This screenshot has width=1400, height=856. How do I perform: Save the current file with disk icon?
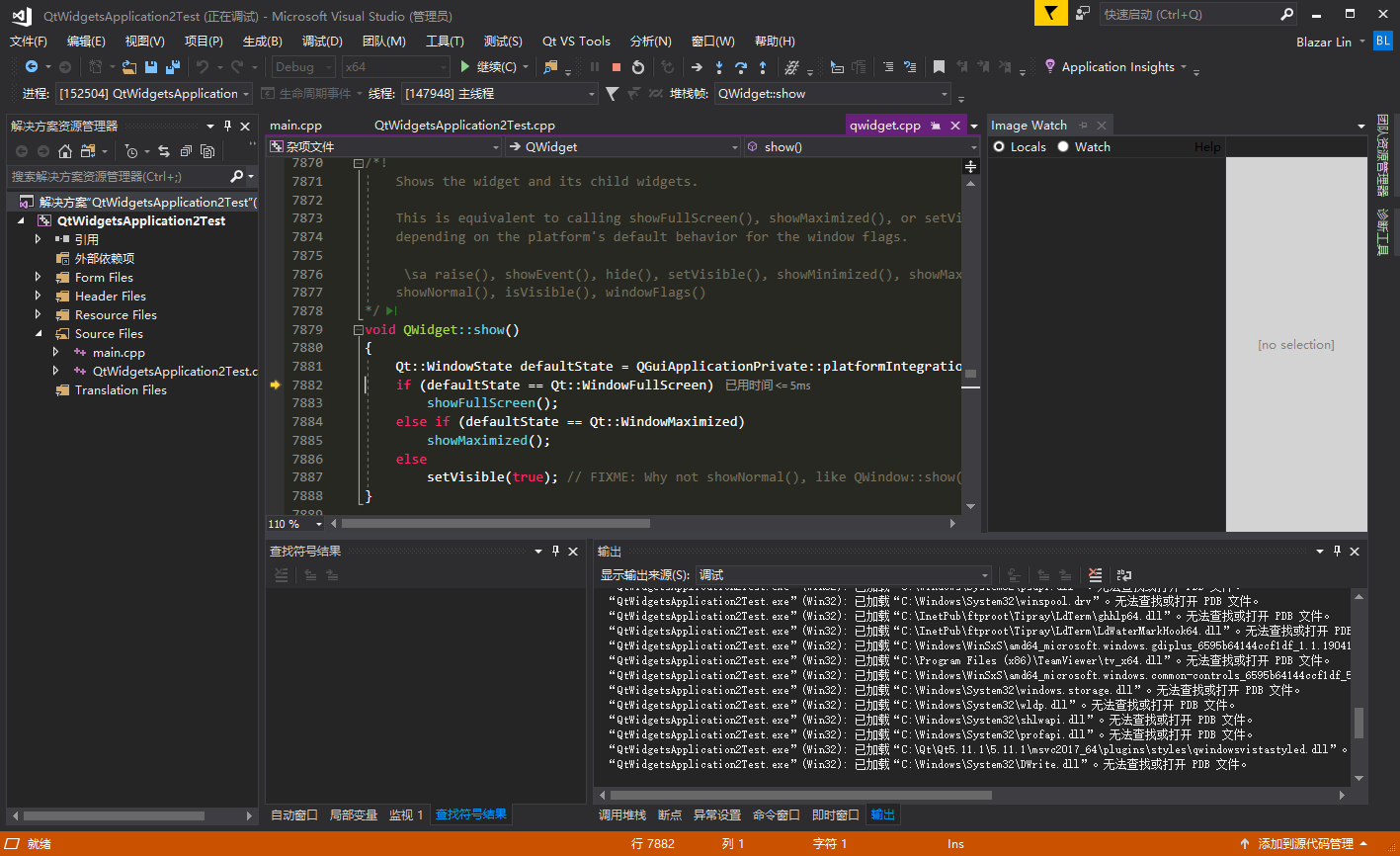coord(151,67)
